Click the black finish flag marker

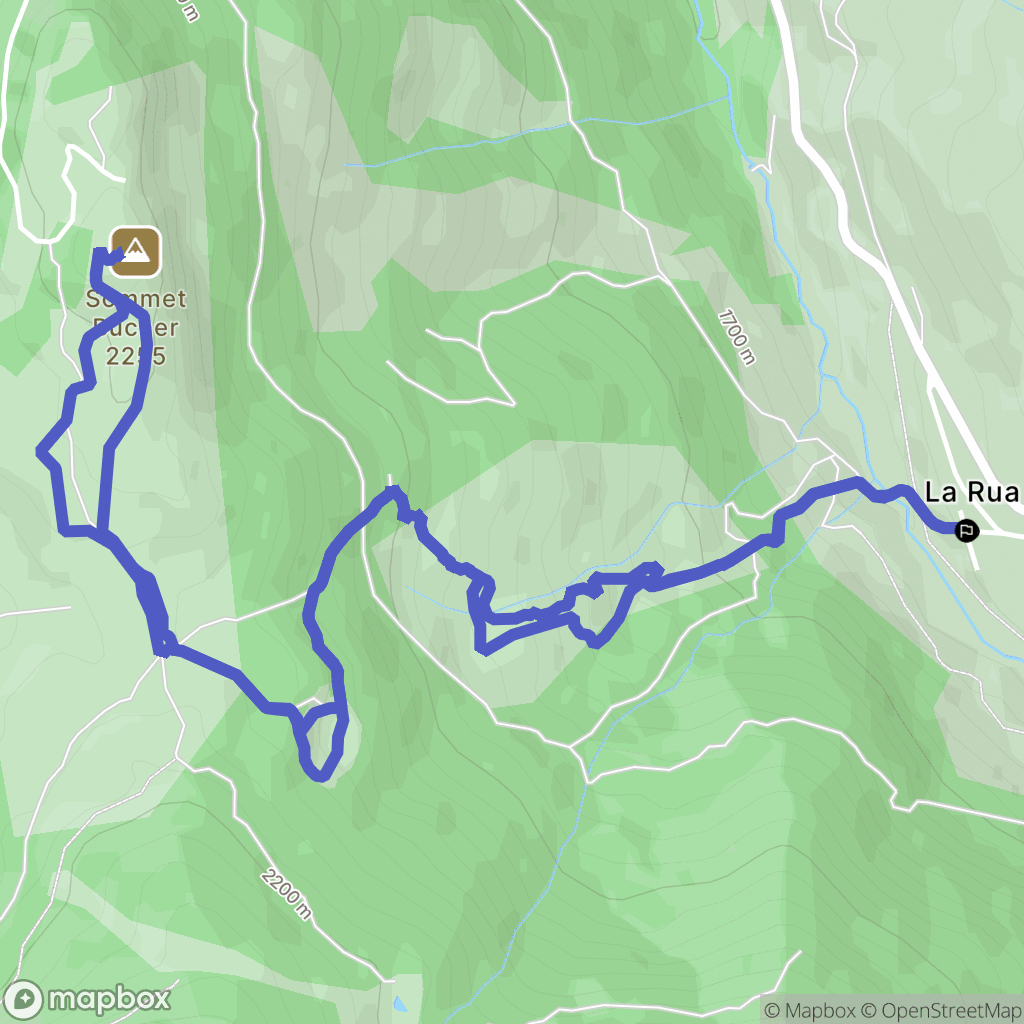967,530
